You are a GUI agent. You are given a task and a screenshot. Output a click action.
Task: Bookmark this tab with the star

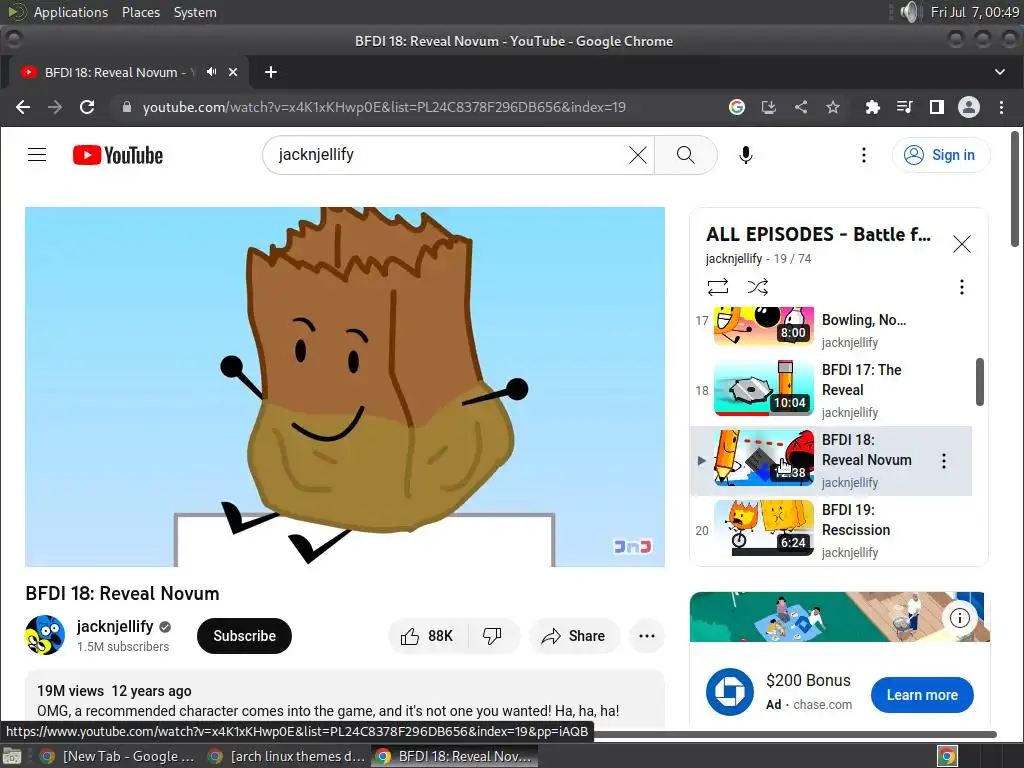pyautogui.click(x=833, y=107)
